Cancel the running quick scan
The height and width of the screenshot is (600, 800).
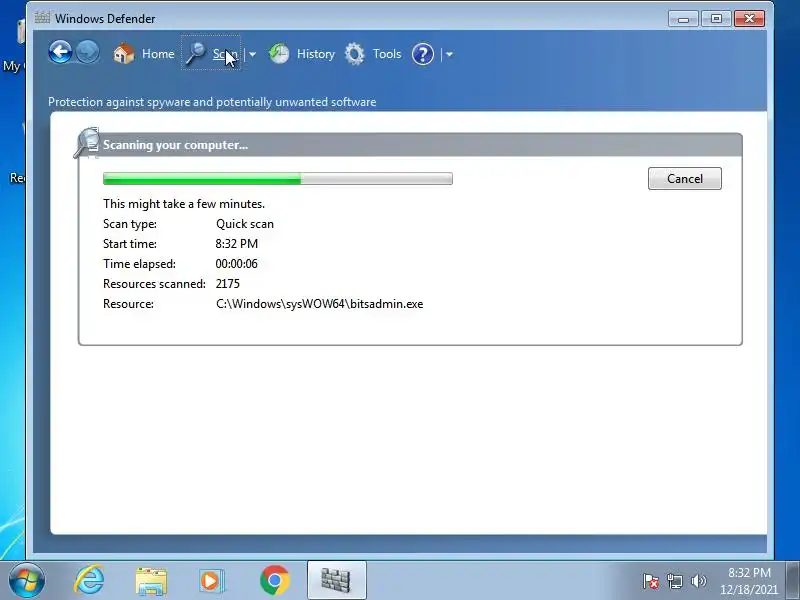(685, 179)
